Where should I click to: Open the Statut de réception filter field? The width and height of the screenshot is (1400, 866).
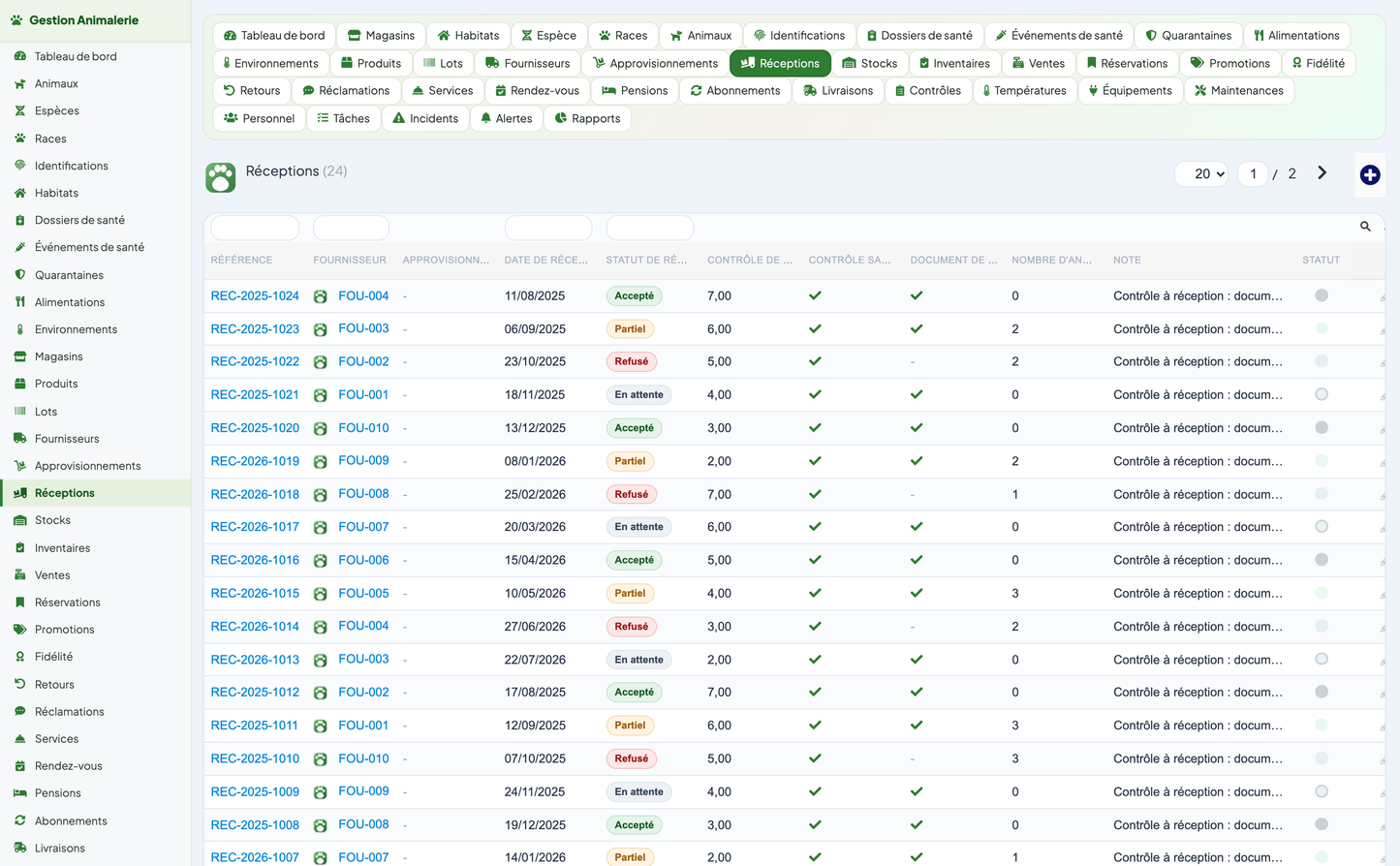pyautogui.click(x=649, y=228)
